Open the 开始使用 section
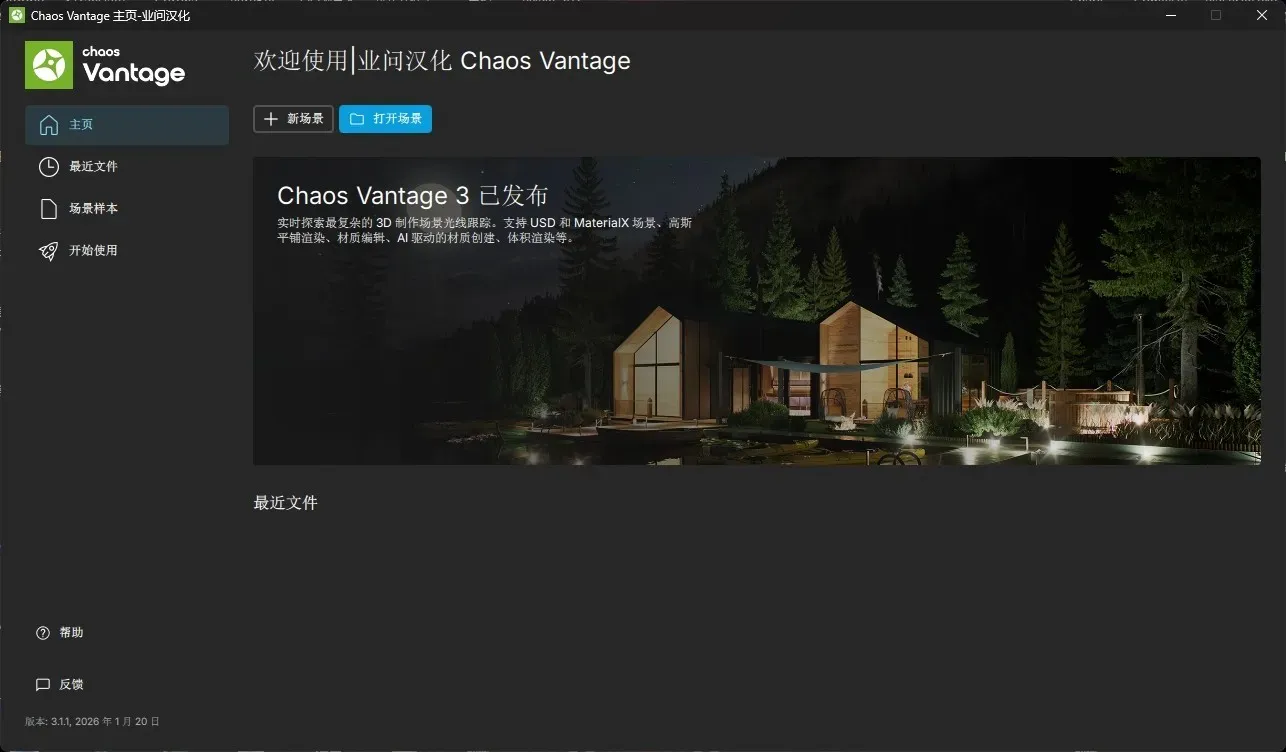This screenshot has height=752, width=1286. tap(127, 251)
